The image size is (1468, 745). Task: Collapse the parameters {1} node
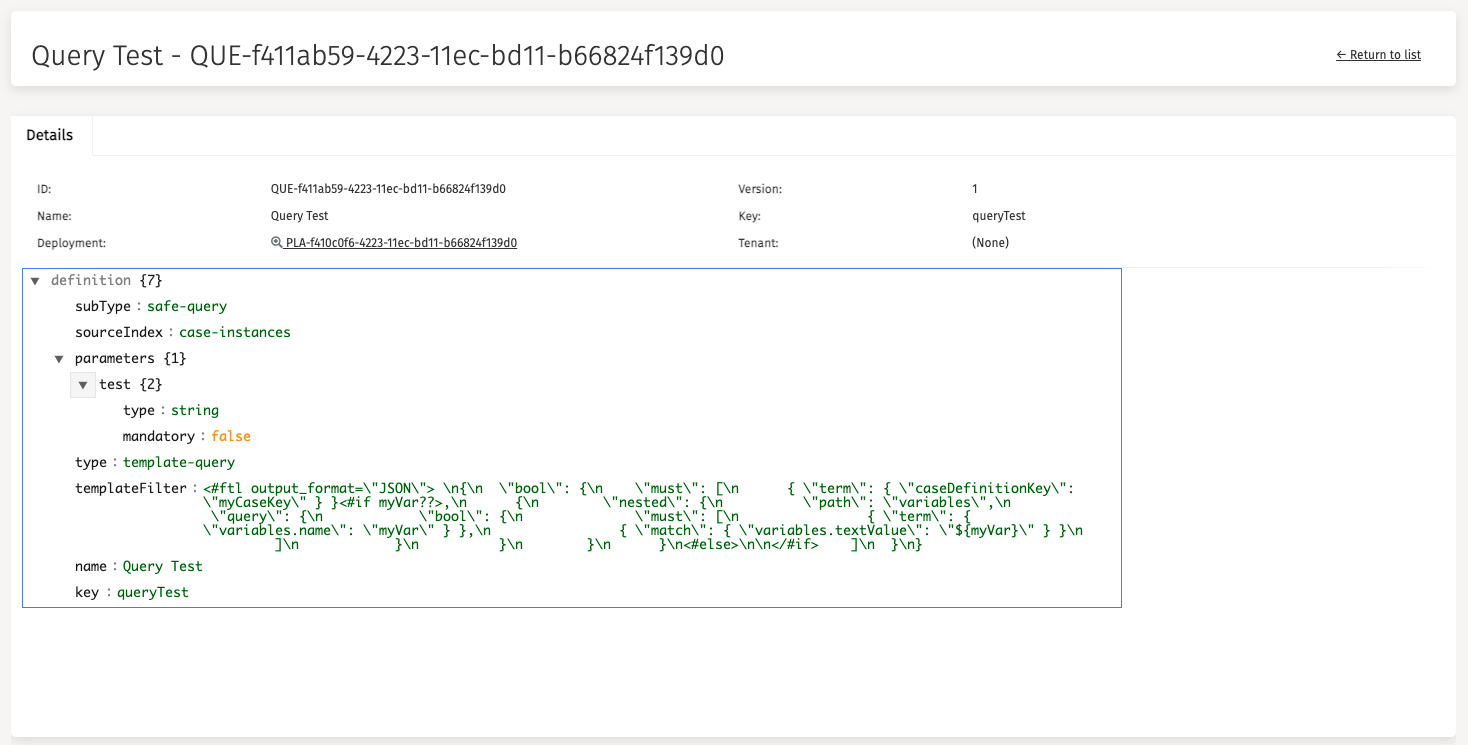click(59, 358)
